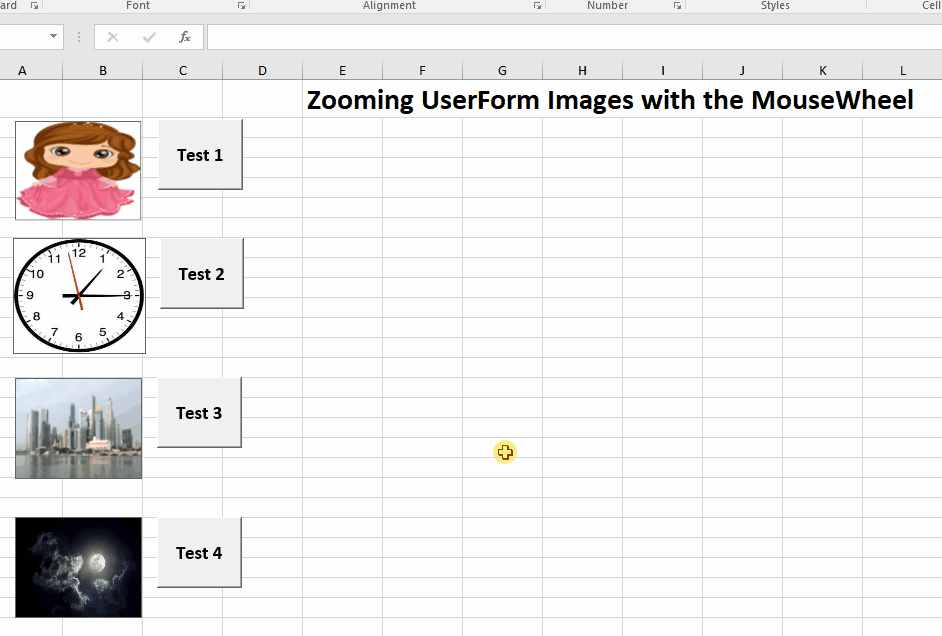
Task: Select the cartoon girl image
Action: click(x=78, y=170)
